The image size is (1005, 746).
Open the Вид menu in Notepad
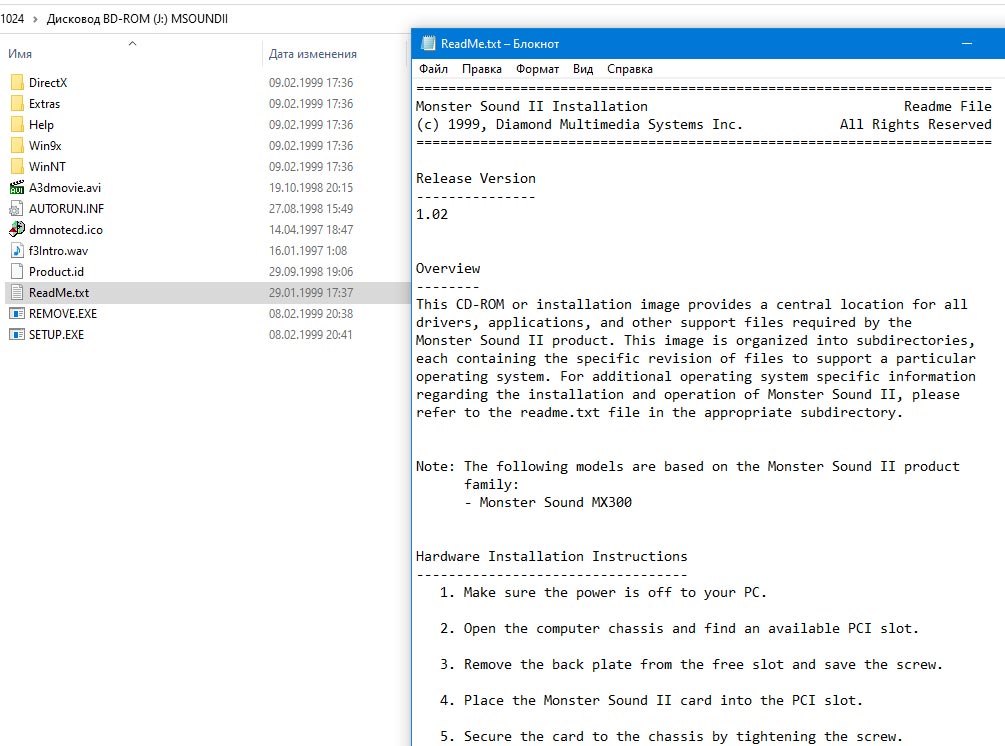pos(583,69)
